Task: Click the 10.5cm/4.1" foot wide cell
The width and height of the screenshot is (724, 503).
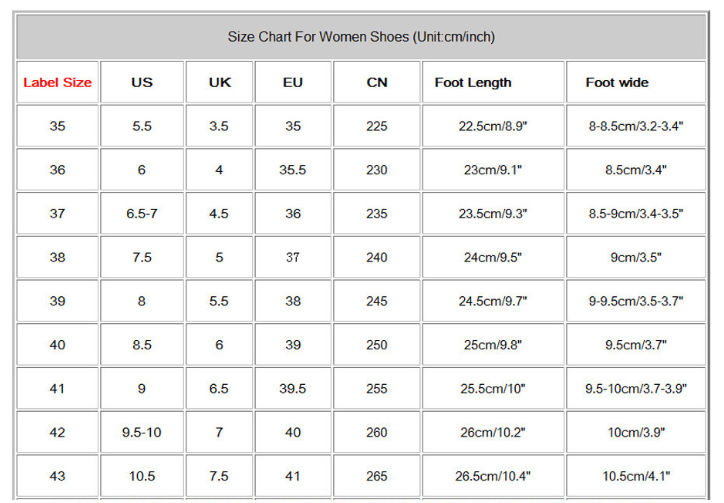Action: 636,477
